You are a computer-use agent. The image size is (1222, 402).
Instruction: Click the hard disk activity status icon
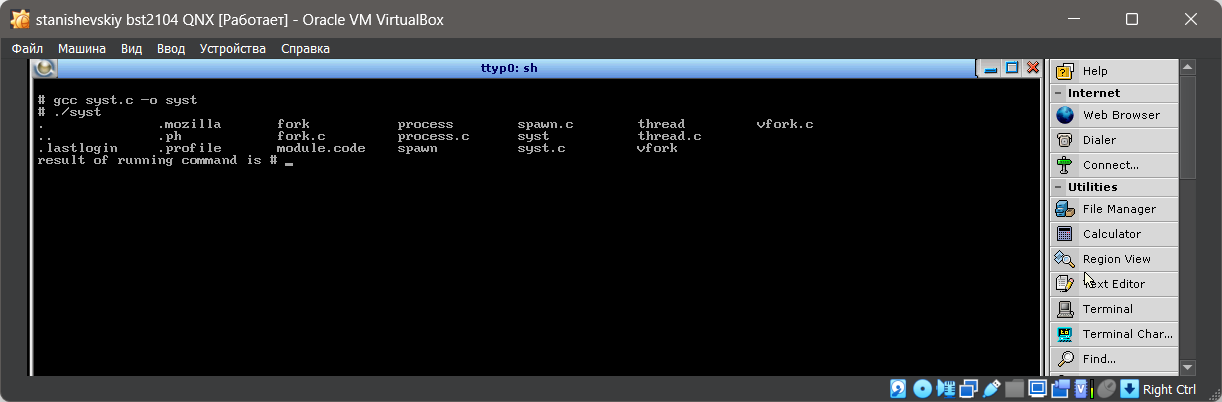(899, 389)
